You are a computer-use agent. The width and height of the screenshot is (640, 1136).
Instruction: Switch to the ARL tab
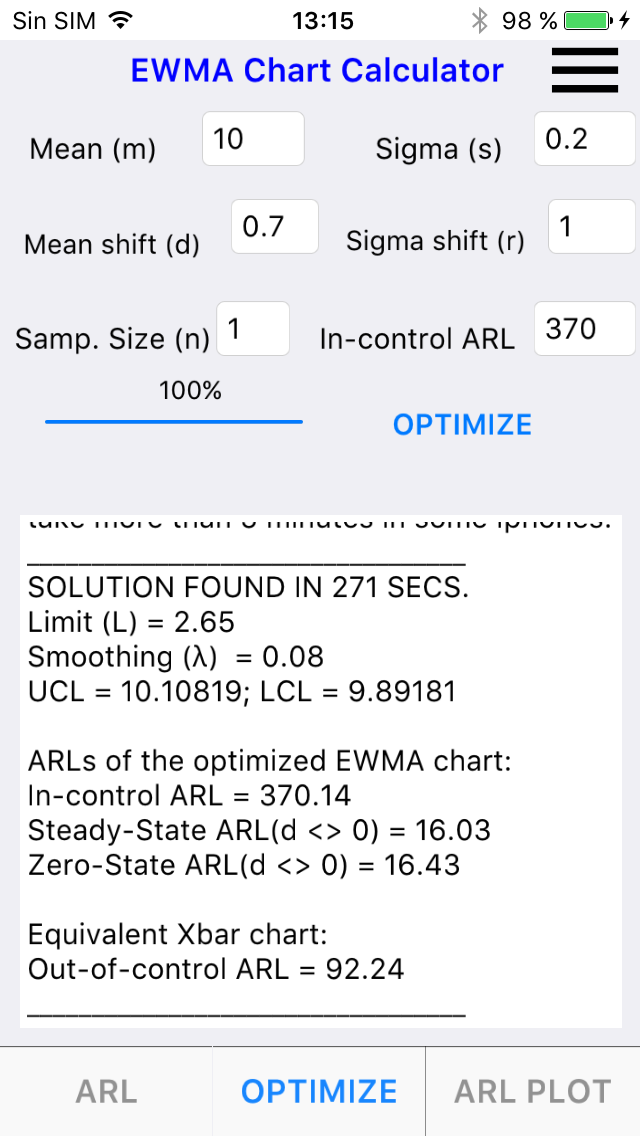click(106, 1091)
